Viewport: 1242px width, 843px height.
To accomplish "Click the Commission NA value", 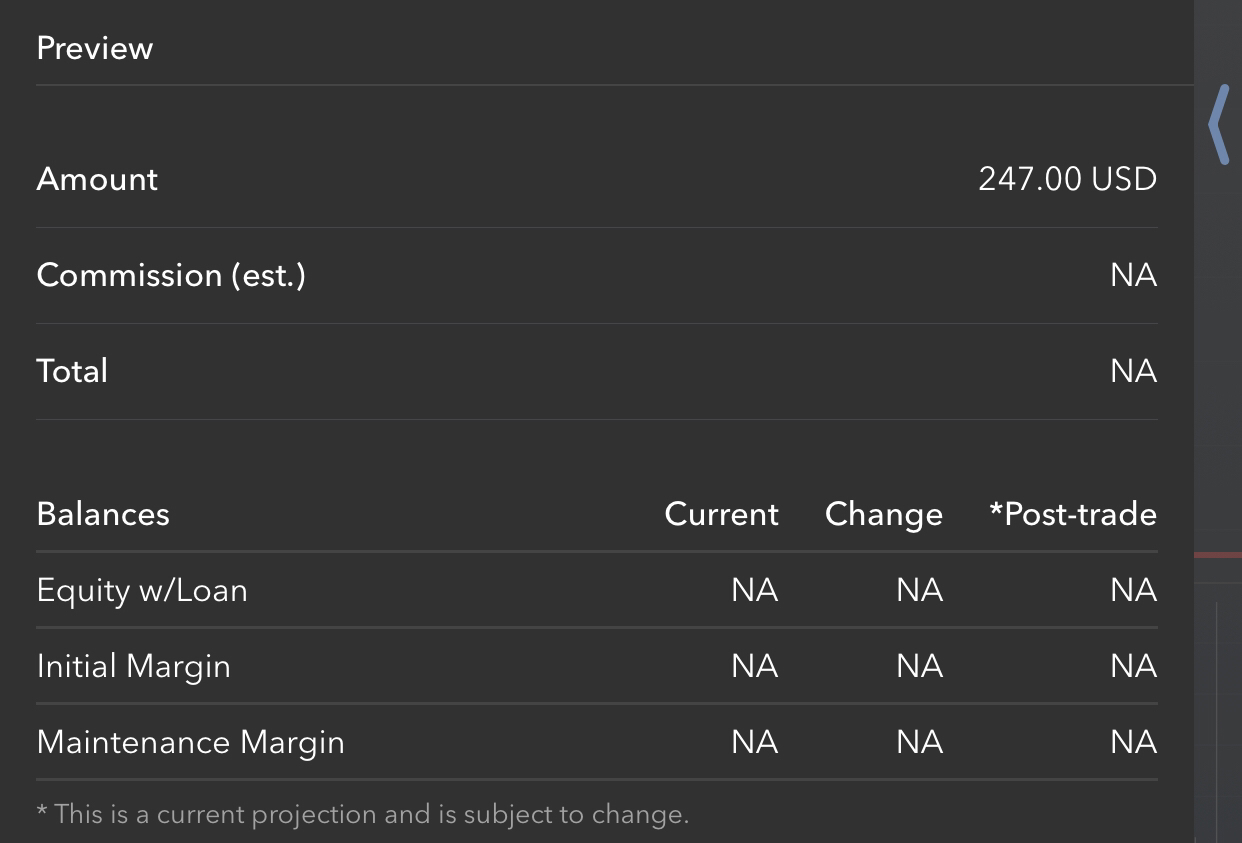I will point(1133,275).
